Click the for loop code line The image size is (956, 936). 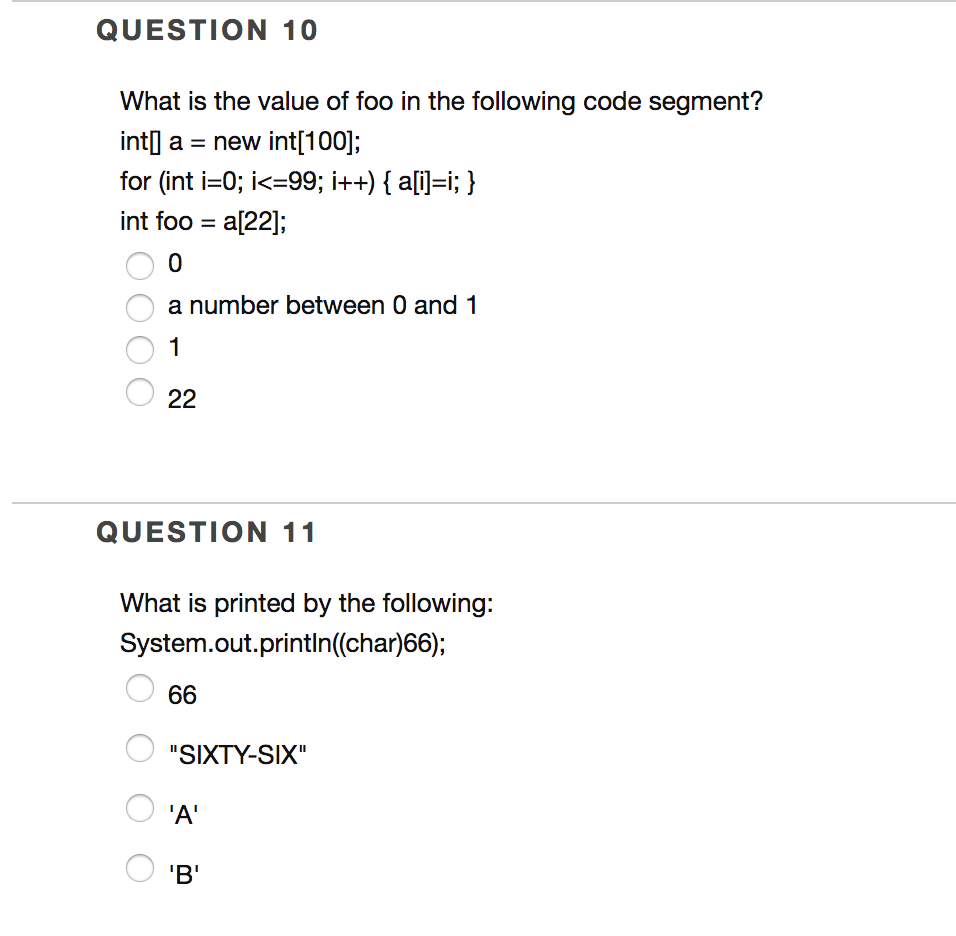tap(298, 181)
